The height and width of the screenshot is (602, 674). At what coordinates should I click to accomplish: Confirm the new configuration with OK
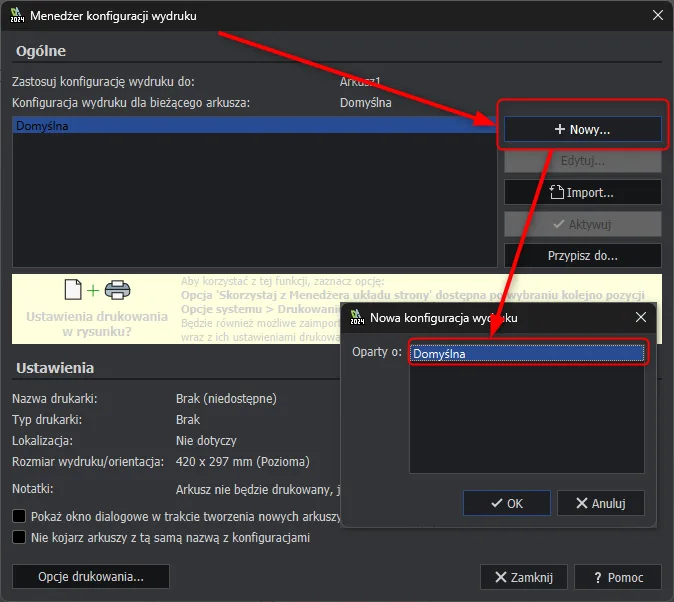click(x=506, y=503)
